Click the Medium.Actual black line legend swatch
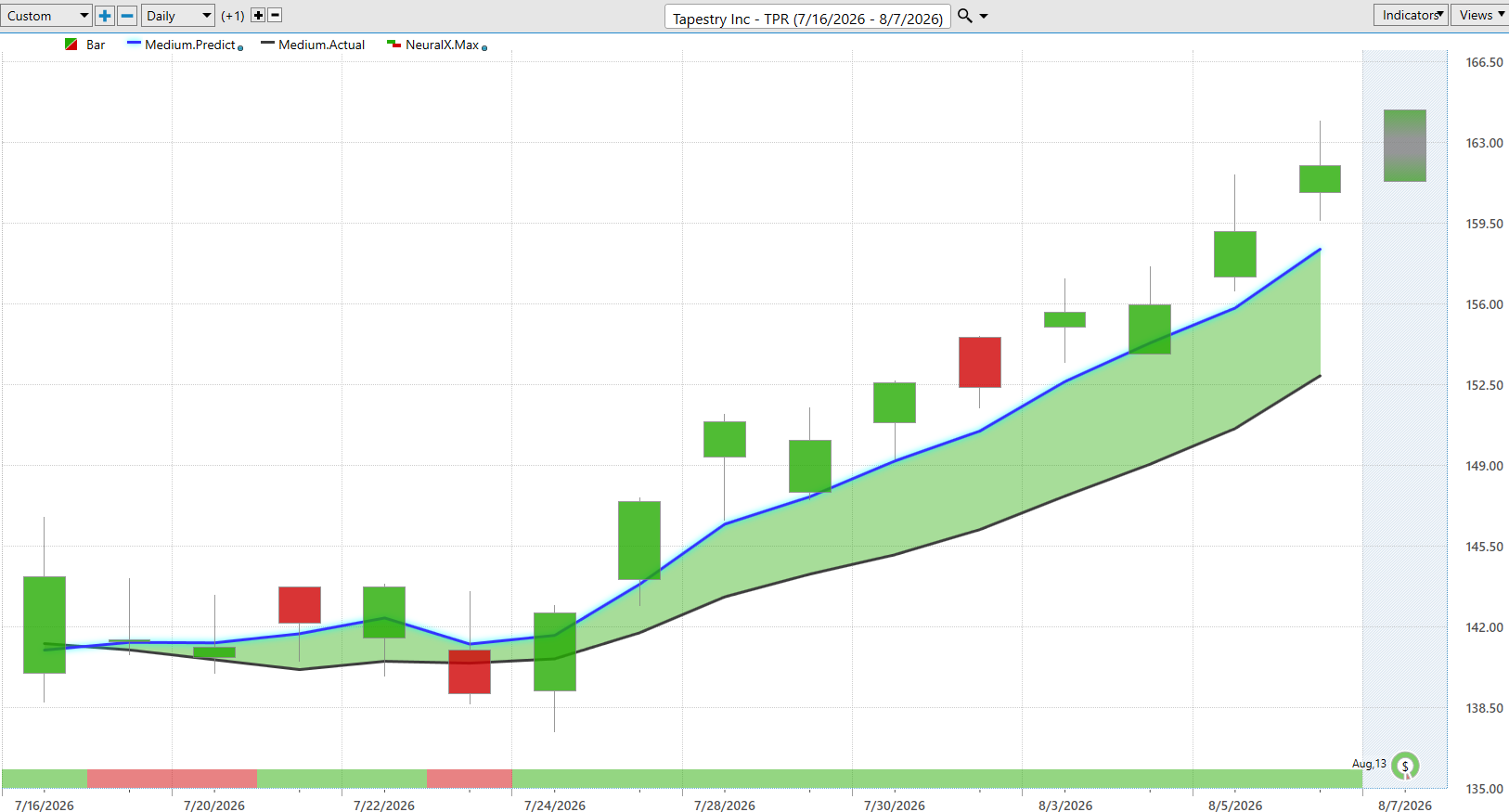 pyautogui.click(x=267, y=44)
